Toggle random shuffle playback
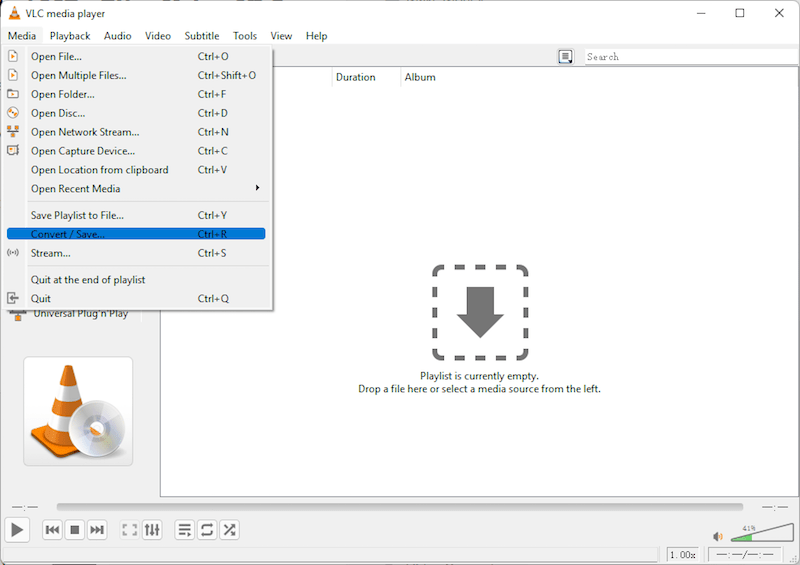800x565 pixels. click(x=230, y=530)
